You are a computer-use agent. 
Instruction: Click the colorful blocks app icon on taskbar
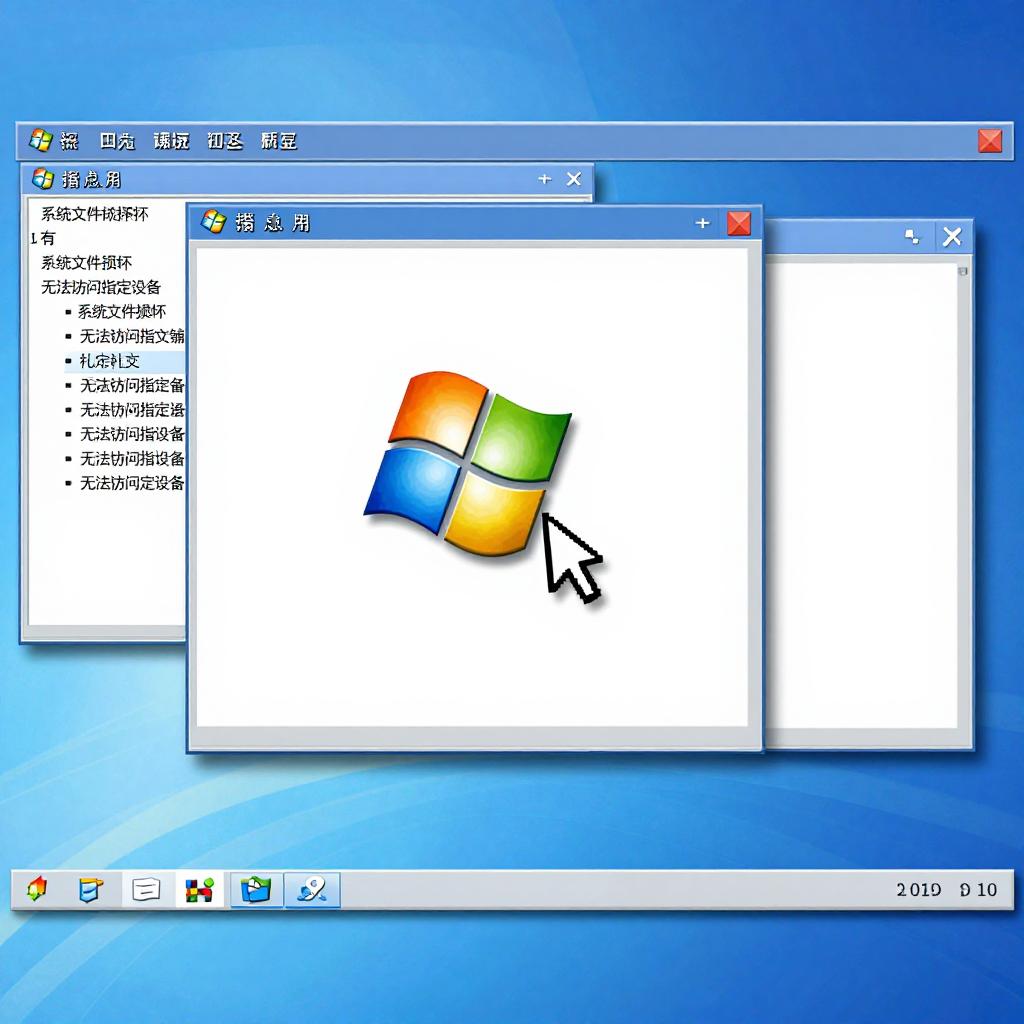click(x=198, y=890)
